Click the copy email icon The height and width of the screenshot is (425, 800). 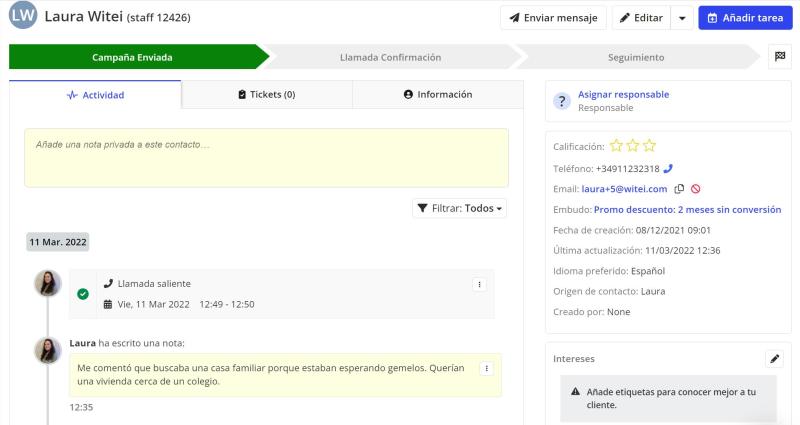click(679, 189)
